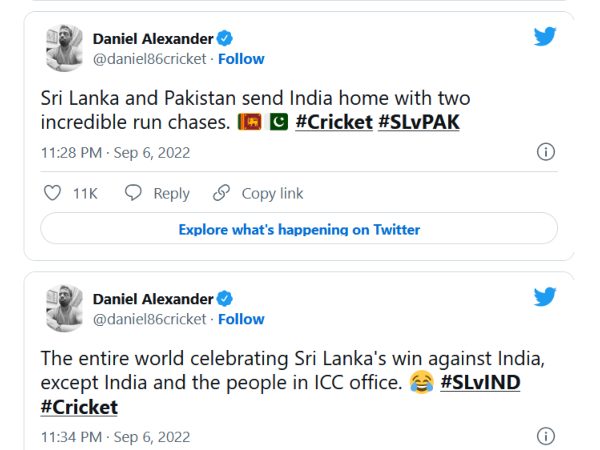This screenshot has width=600, height=450.
Task: Open info icon on the first tweet
Action: [546, 153]
